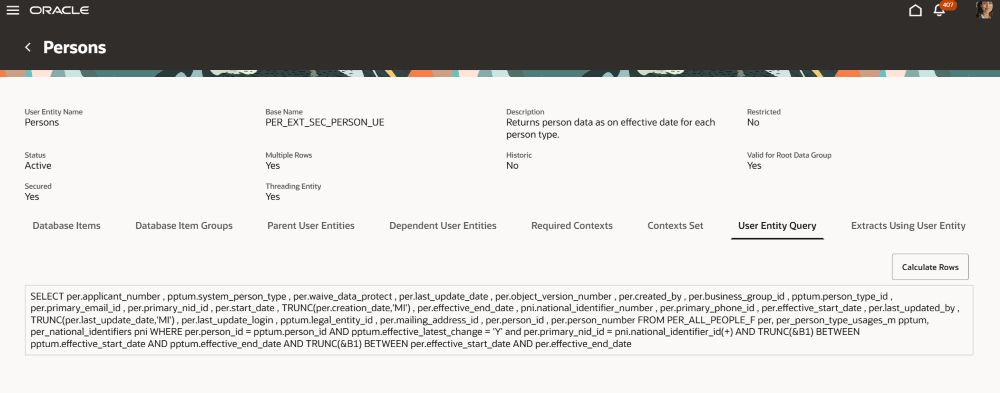Click the Valid for Root Data Group label
This screenshot has height=393, width=1000.
click(789, 155)
